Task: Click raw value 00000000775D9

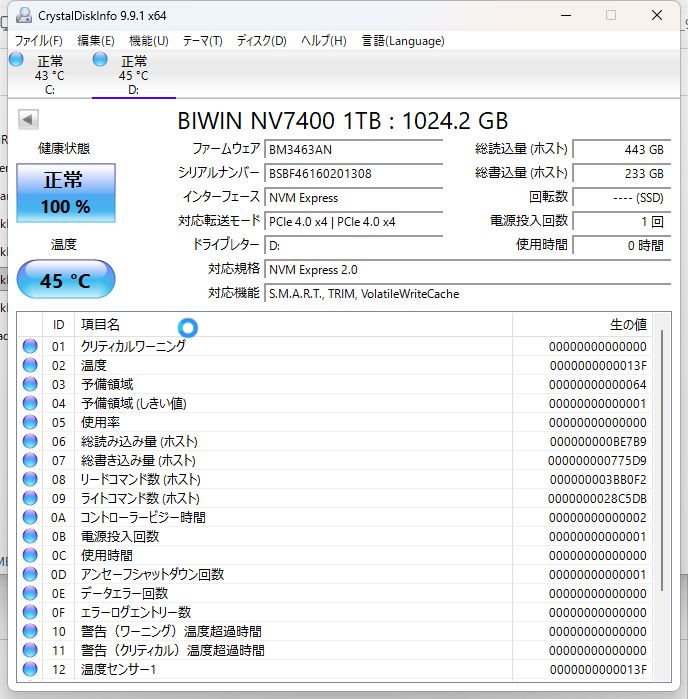Action: pos(597,461)
